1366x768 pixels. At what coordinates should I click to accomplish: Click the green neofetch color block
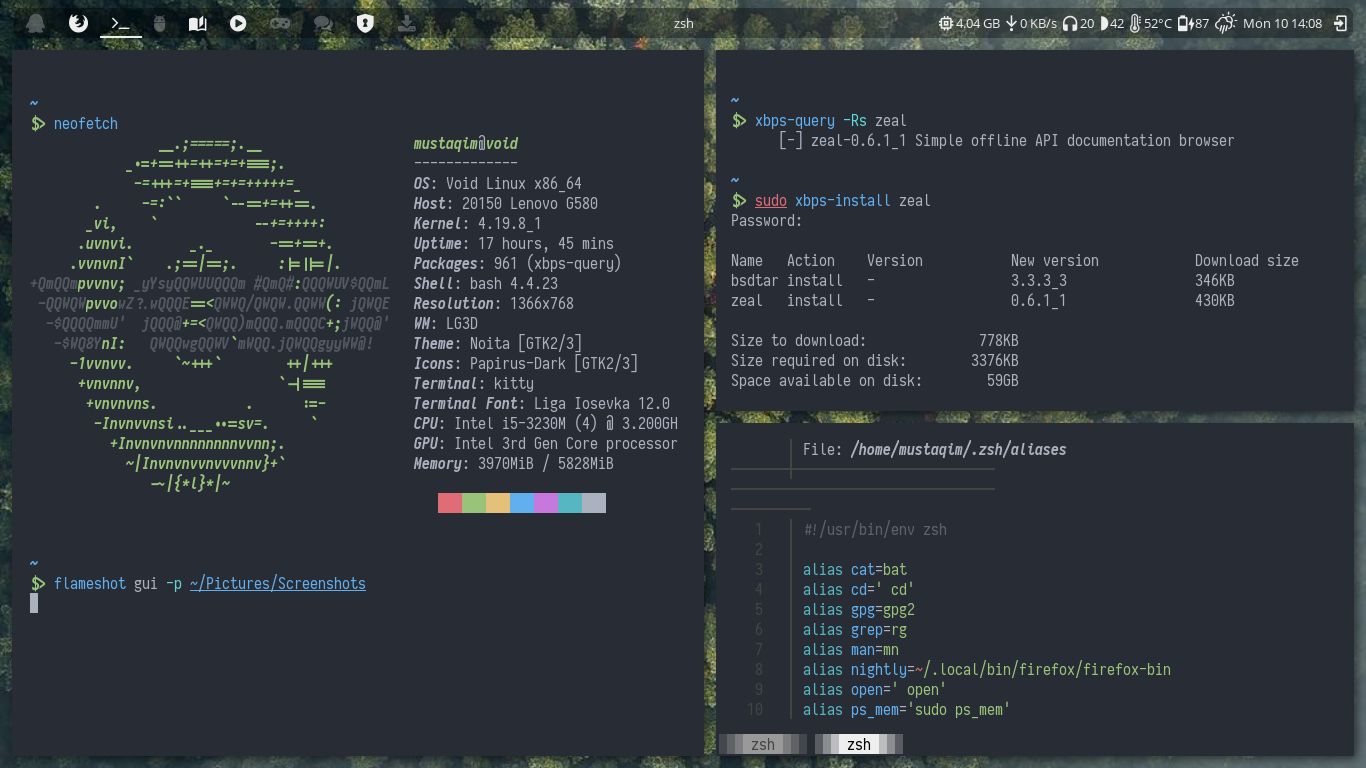pyautogui.click(x=474, y=503)
